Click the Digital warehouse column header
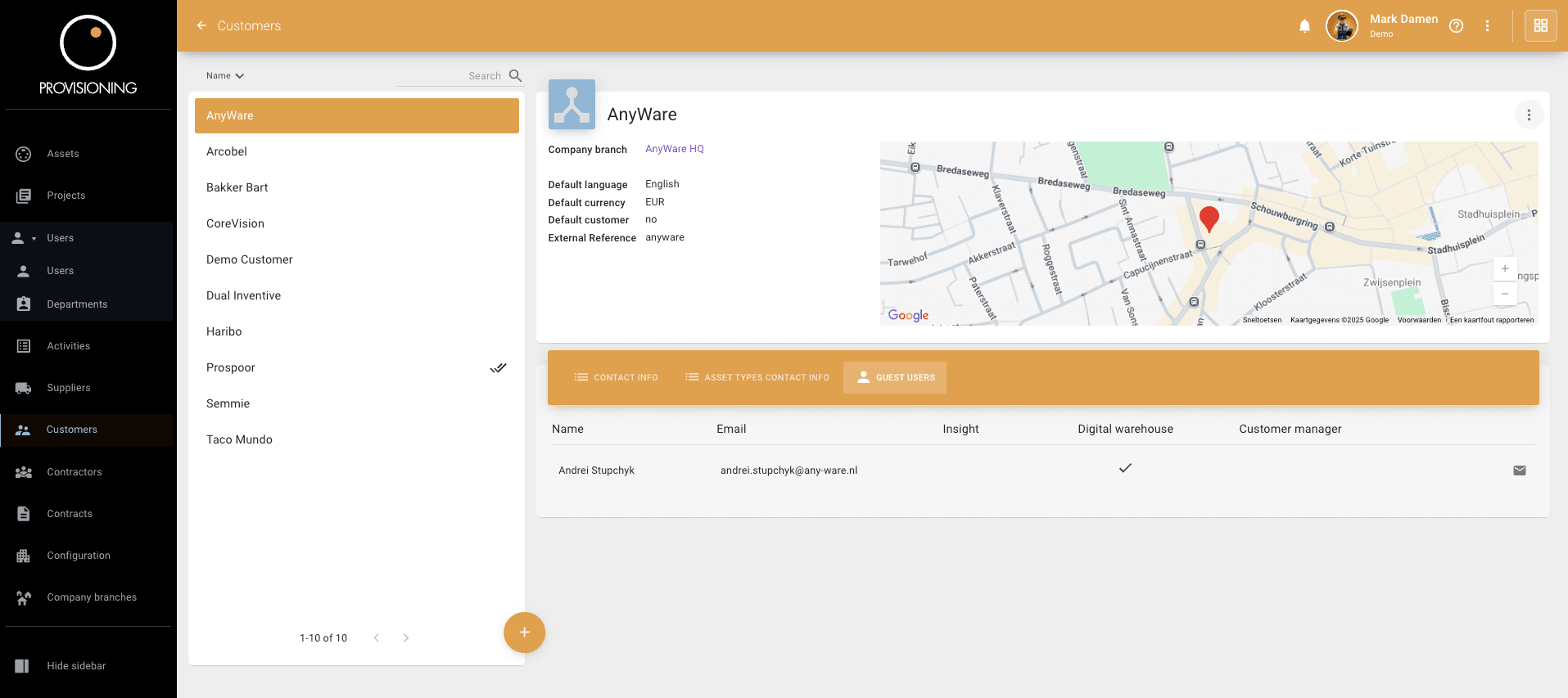The image size is (1568, 698). click(1125, 429)
